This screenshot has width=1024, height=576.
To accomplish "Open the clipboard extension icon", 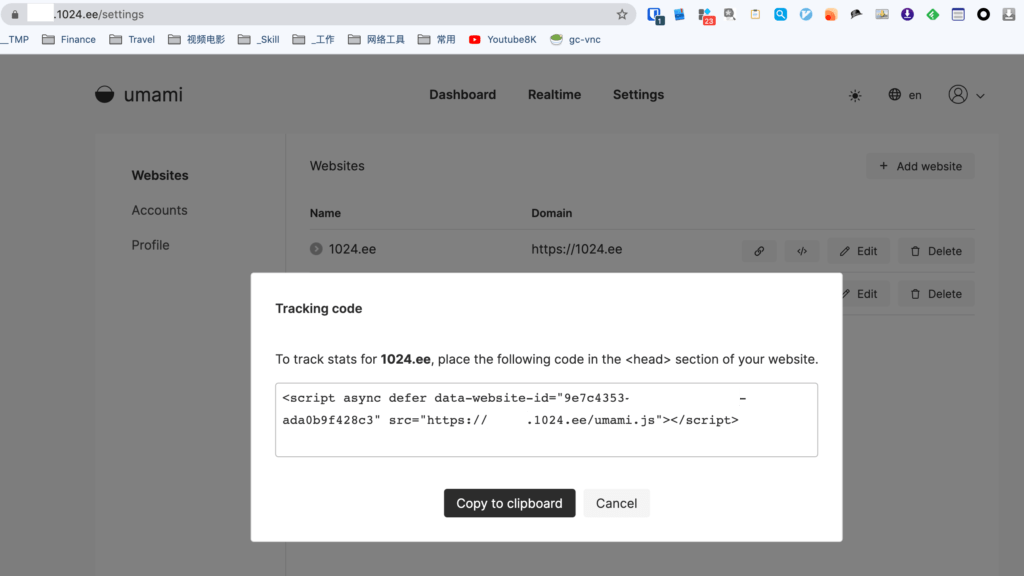I will tap(755, 14).
